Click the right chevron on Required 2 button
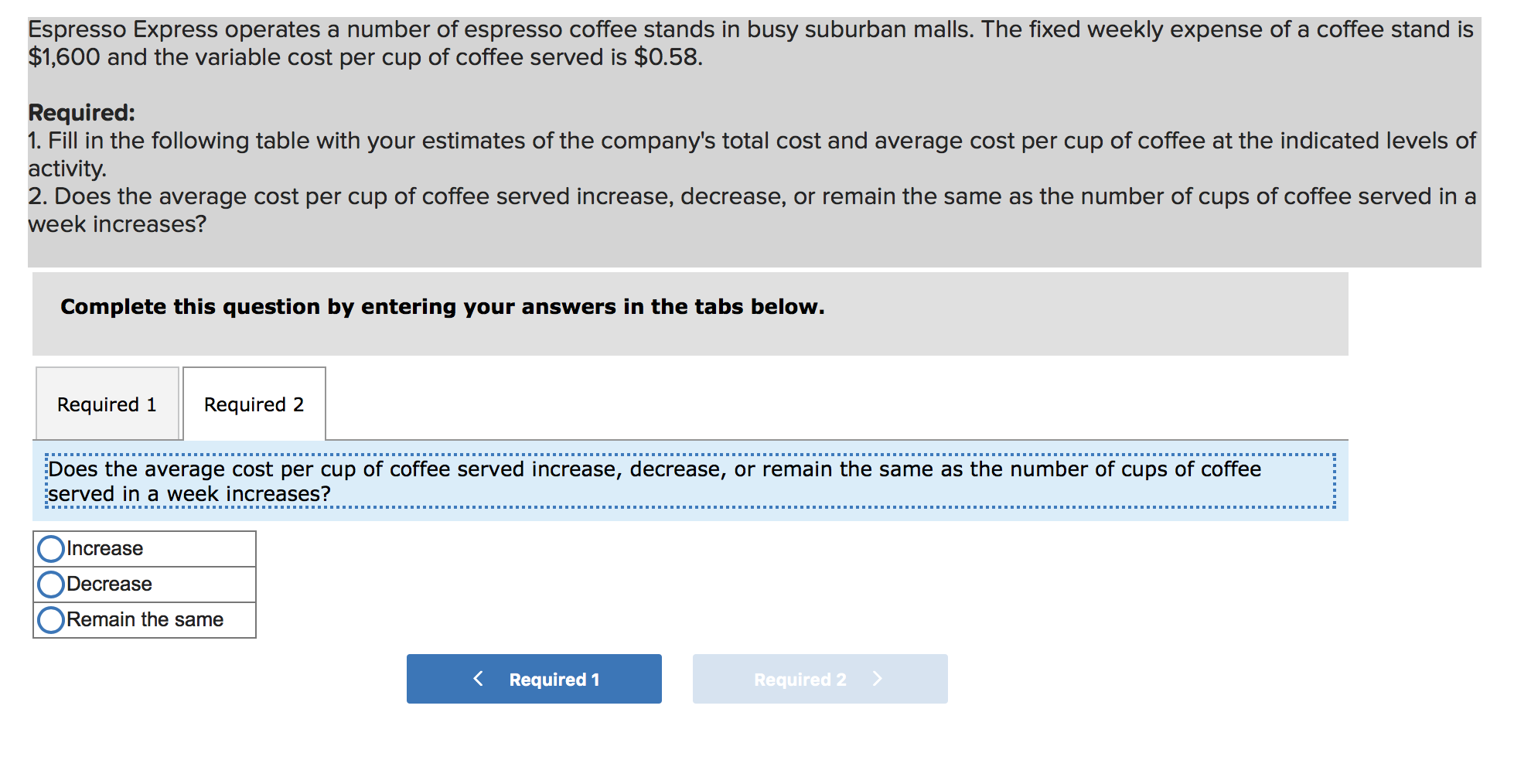This screenshot has height=784, width=1514. pos(878,679)
